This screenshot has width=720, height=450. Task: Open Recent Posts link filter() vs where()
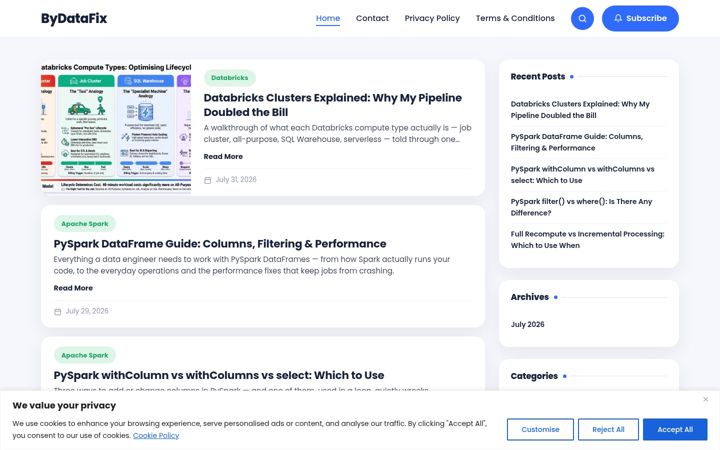point(581,207)
